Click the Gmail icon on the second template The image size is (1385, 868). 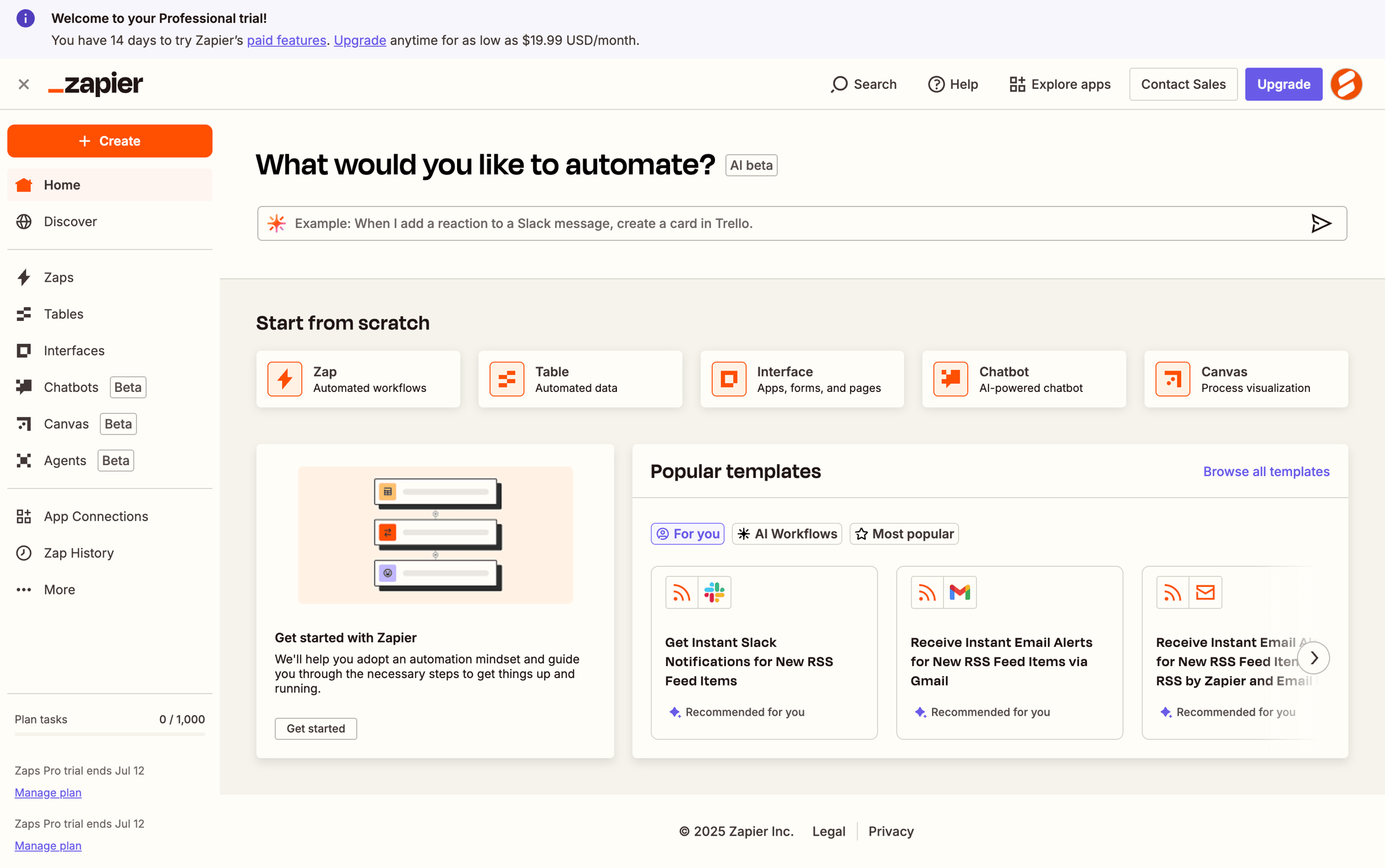point(960,592)
